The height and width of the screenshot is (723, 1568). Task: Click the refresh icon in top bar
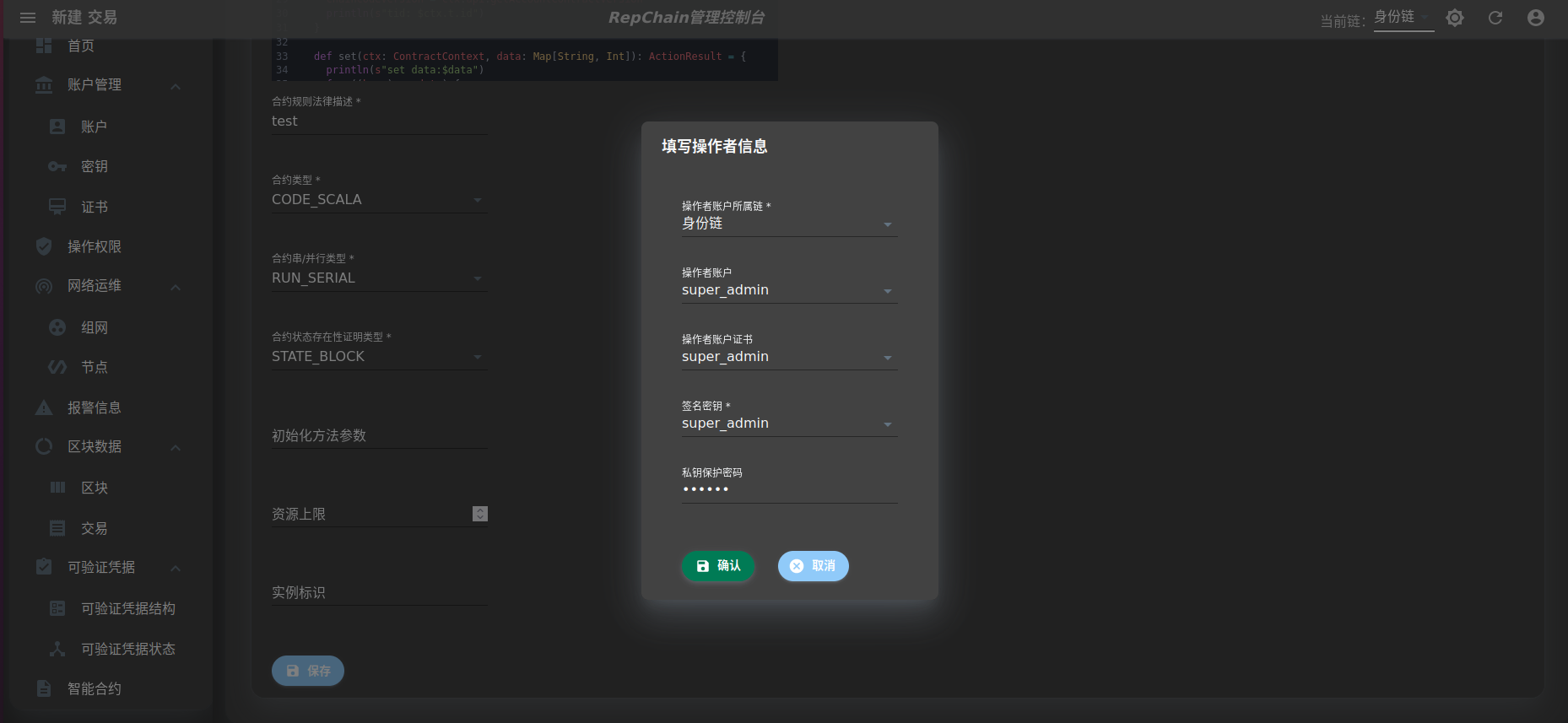[1495, 18]
